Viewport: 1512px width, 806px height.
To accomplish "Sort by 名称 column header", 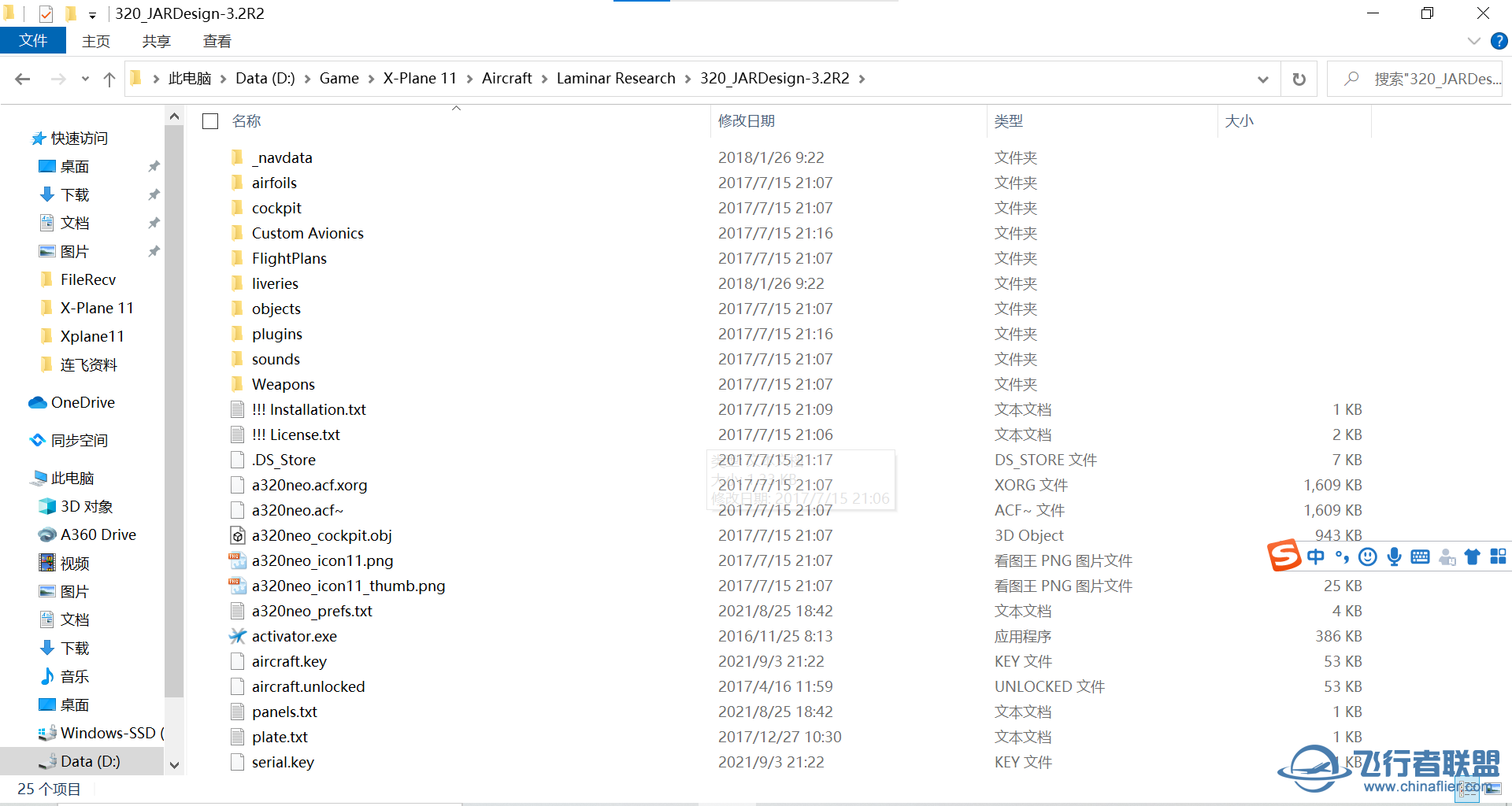I will coord(246,121).
